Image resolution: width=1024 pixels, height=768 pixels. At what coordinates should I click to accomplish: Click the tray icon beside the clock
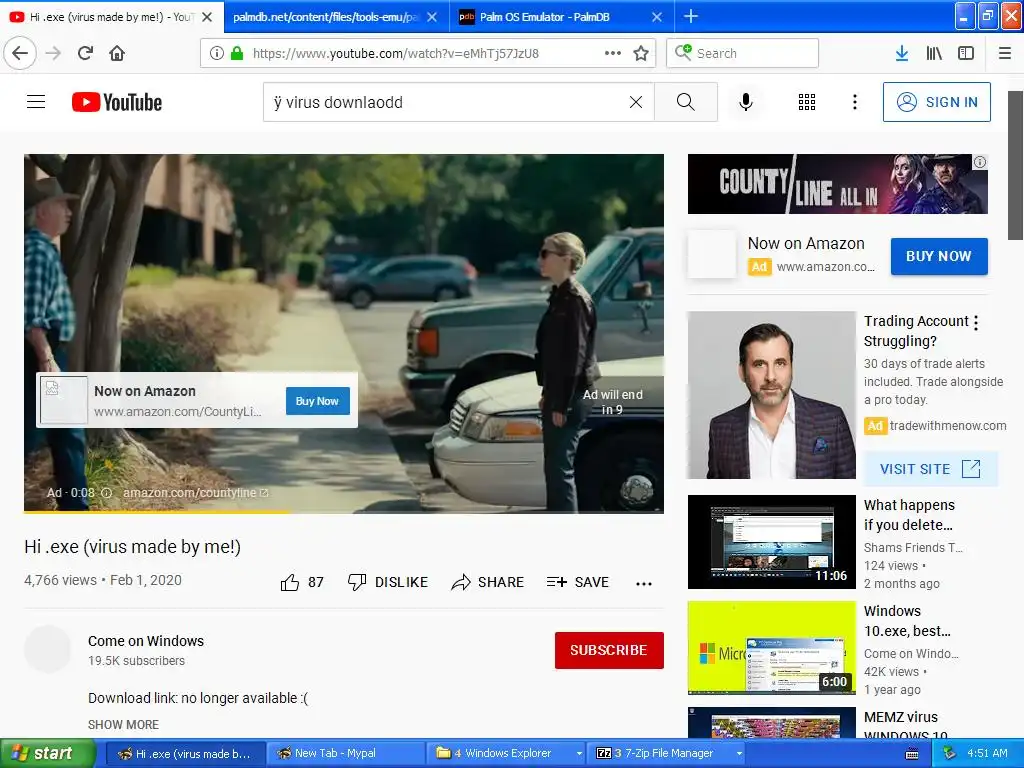click(x=950, y=754)
